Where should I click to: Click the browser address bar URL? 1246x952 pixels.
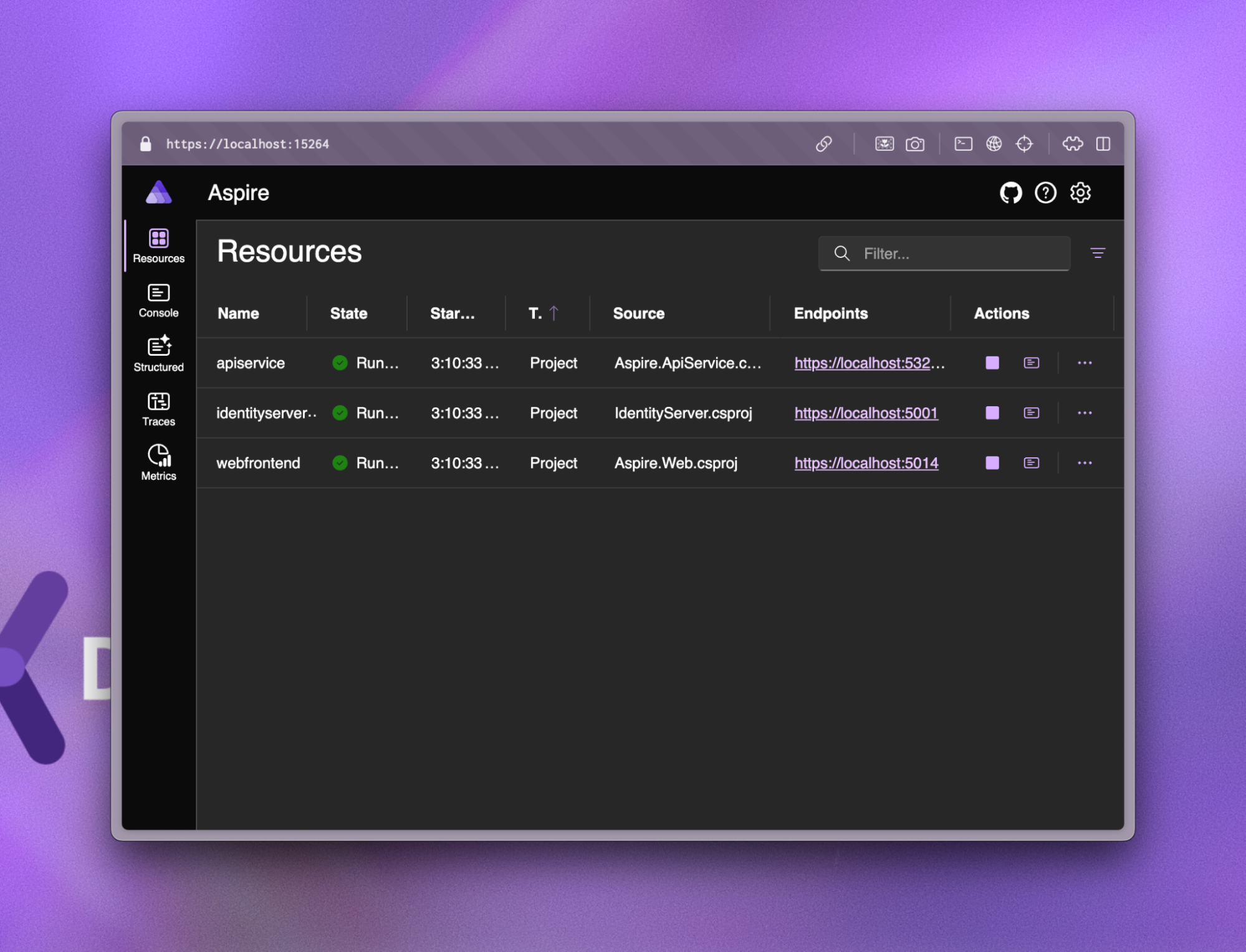(x=247, y=144)
